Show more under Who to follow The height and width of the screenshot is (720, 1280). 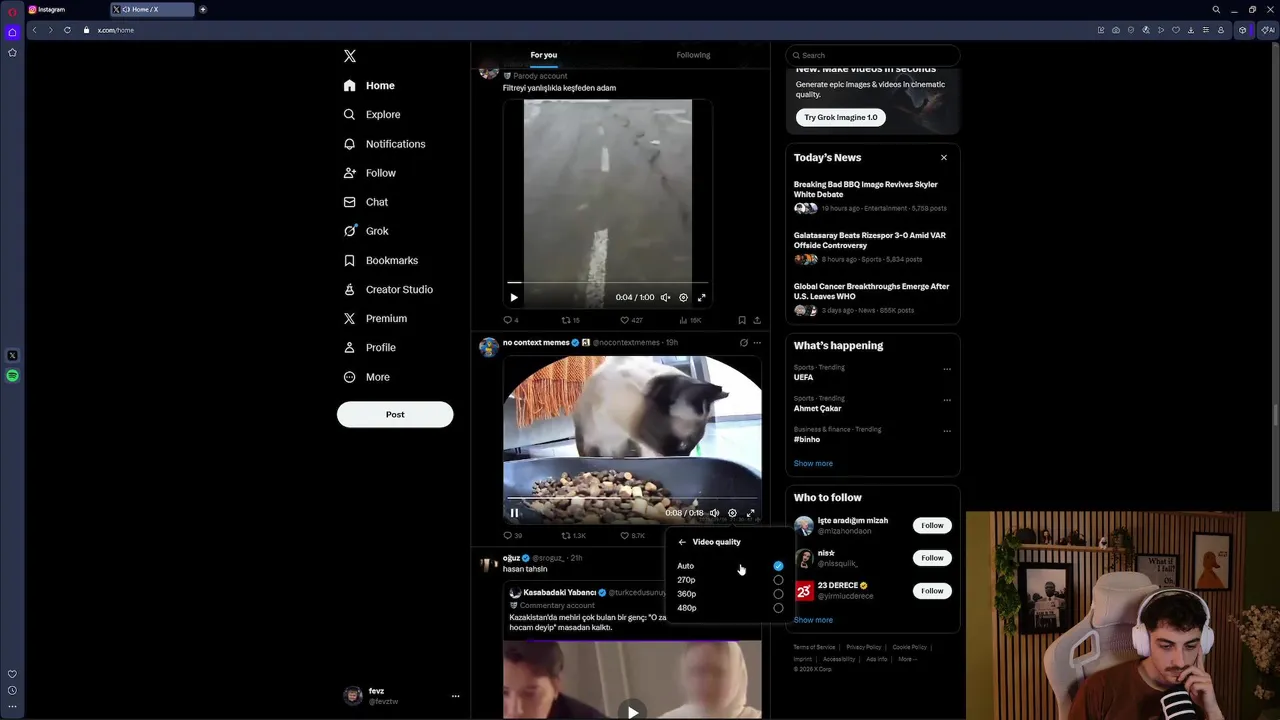coord(813,620)
